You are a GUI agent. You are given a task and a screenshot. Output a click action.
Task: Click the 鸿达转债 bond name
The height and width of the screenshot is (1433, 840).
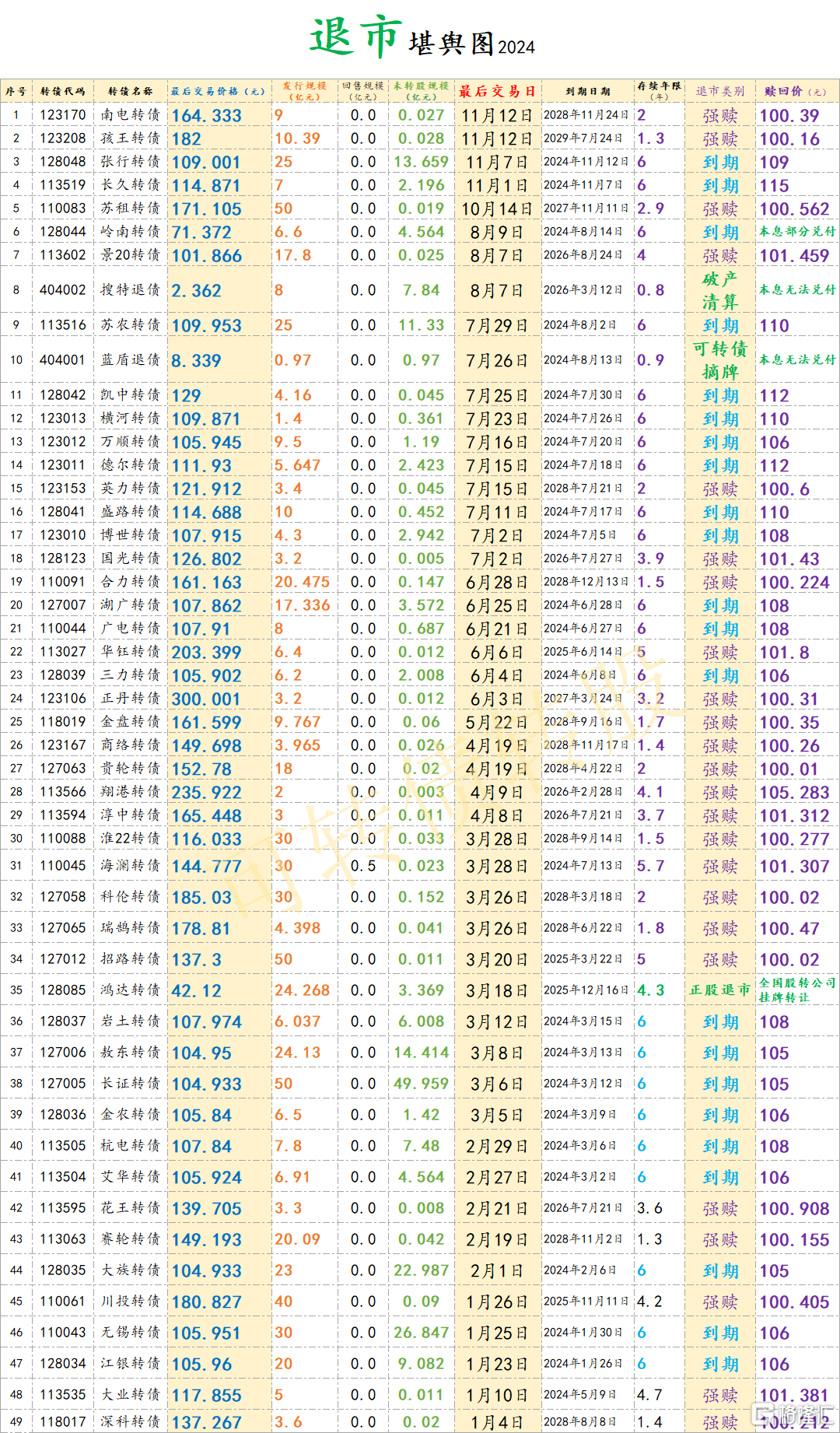(130, 990)
